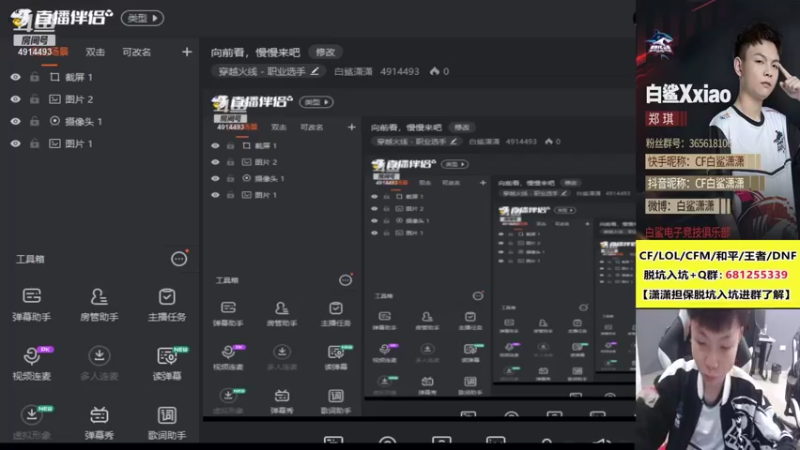The height and width of the screenshot is (450, 800).
Task: Click the 截屏 1 screenshot source icon
Action: coord(55,77)
